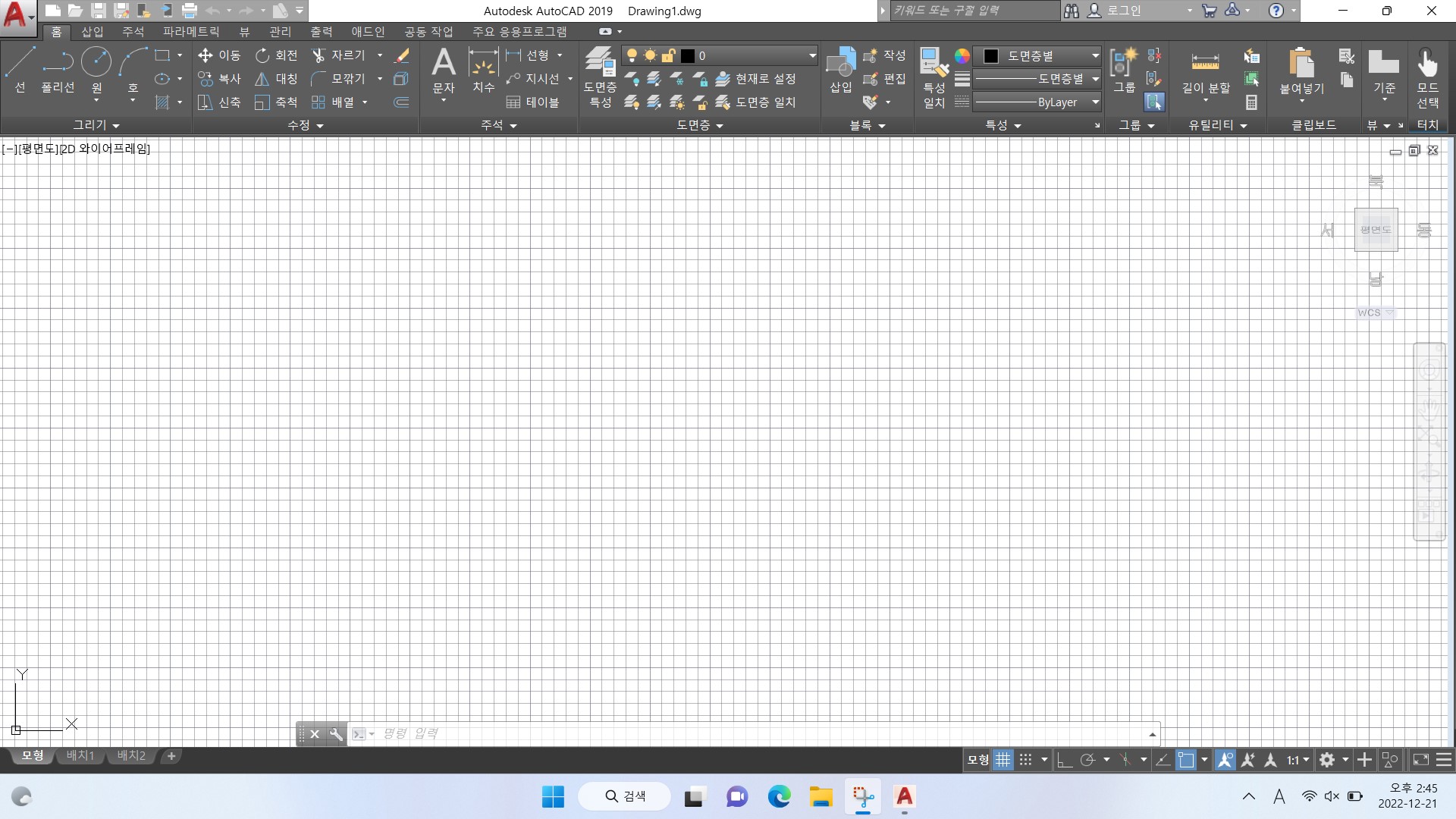Open the 관리 (Manage) ribbon tab
The height and width of the screenshot is (819, 1456).
280,31
